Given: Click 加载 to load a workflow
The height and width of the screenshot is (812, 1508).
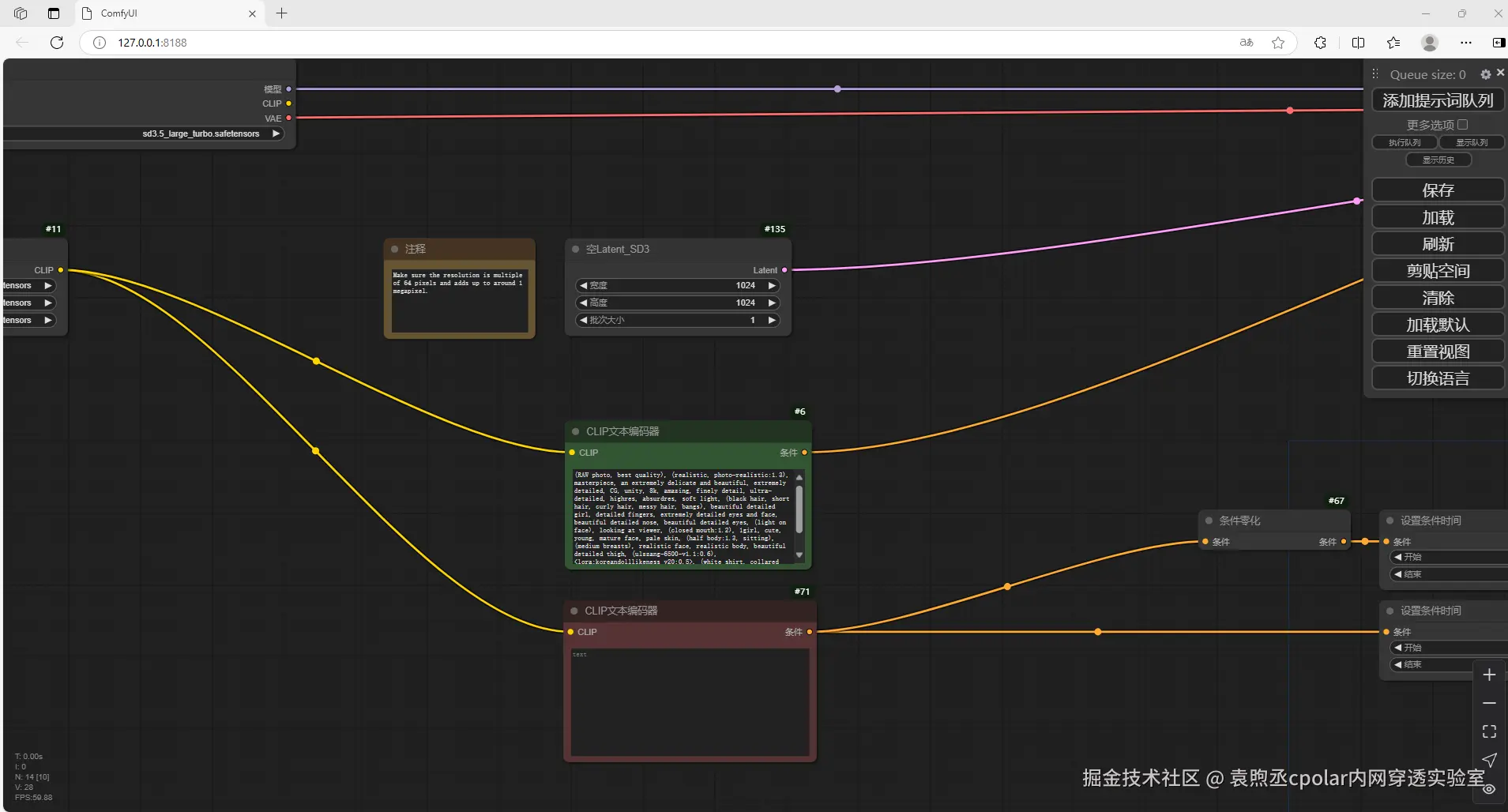Looking at the screenshot, I should [1438, 217].
